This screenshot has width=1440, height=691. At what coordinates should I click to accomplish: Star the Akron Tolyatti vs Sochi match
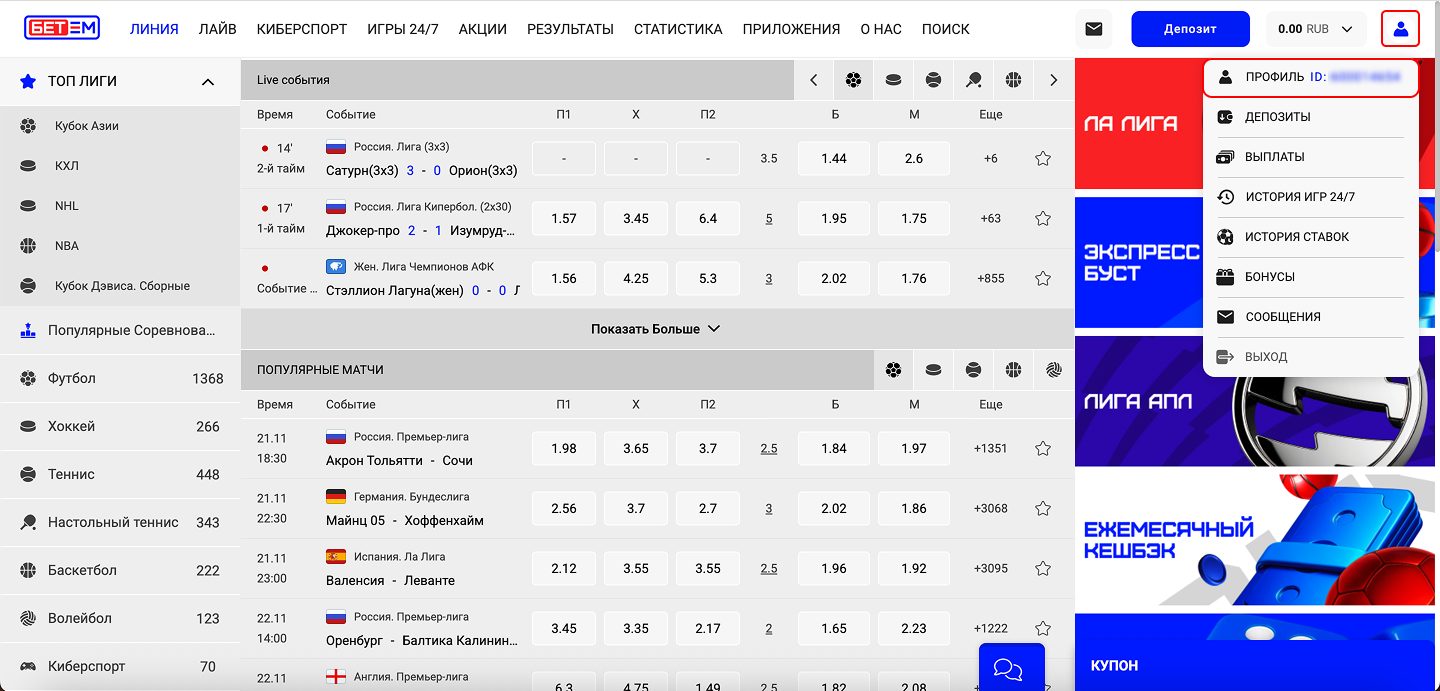tap(1043, 448)
